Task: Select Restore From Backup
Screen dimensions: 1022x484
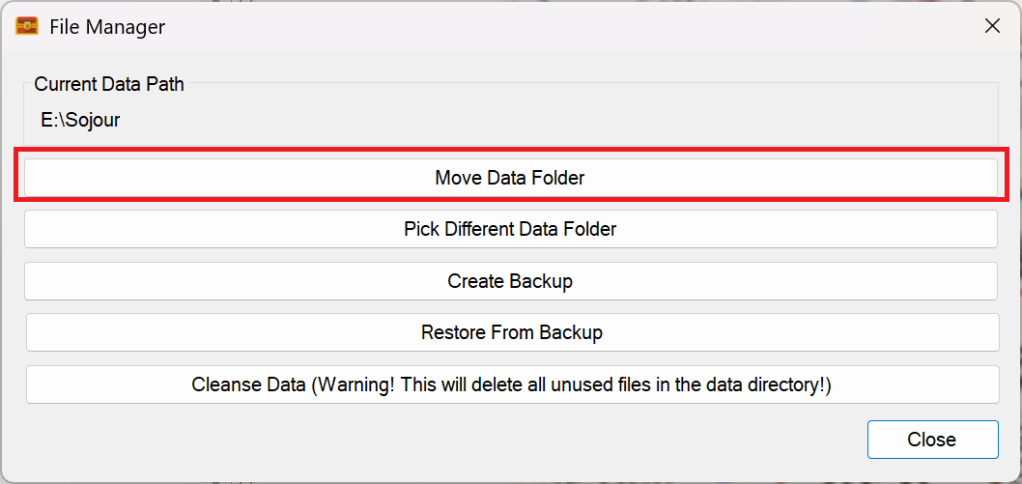Action: (511, 332)
